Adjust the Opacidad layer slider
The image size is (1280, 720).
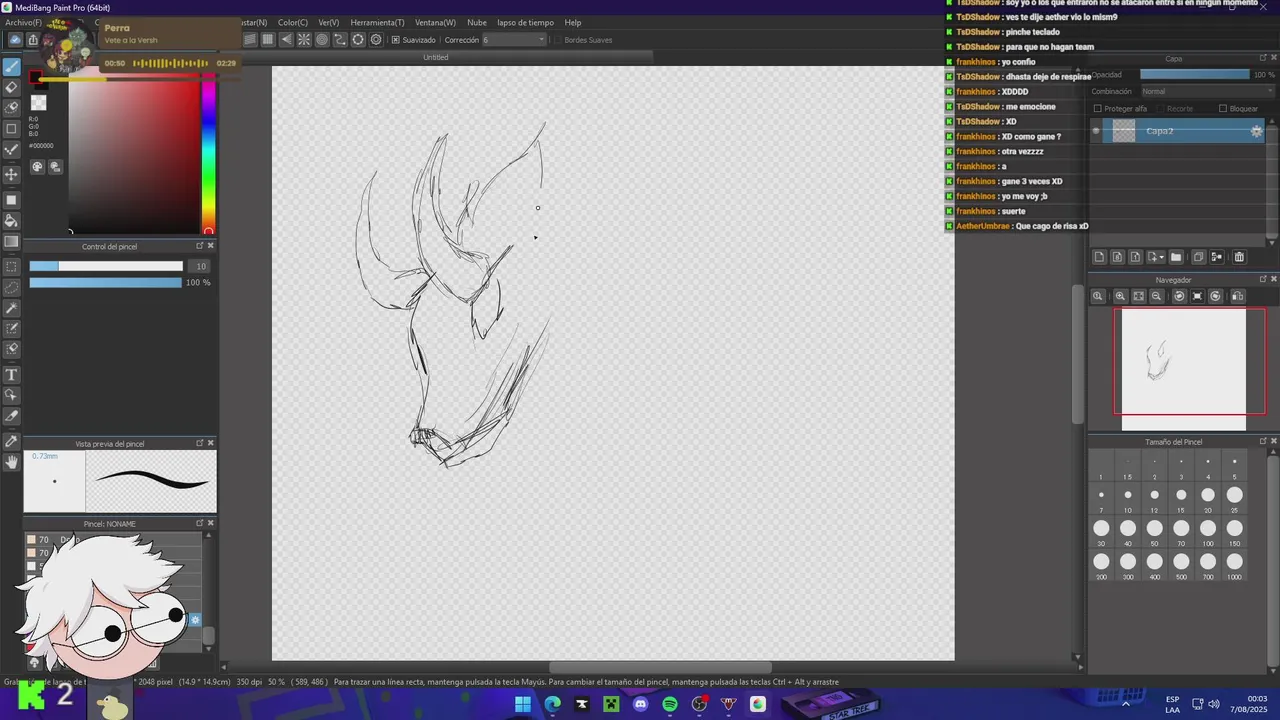point(1194,74)
